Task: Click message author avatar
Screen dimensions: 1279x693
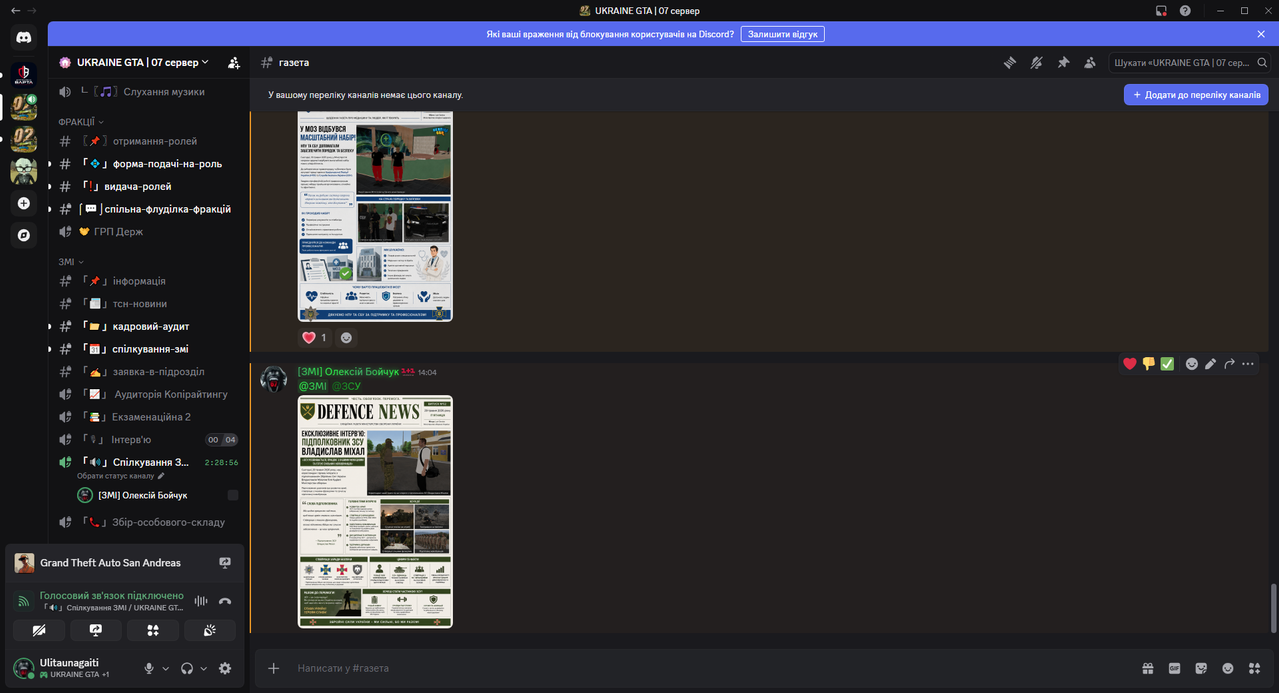Action: [274, 380]
